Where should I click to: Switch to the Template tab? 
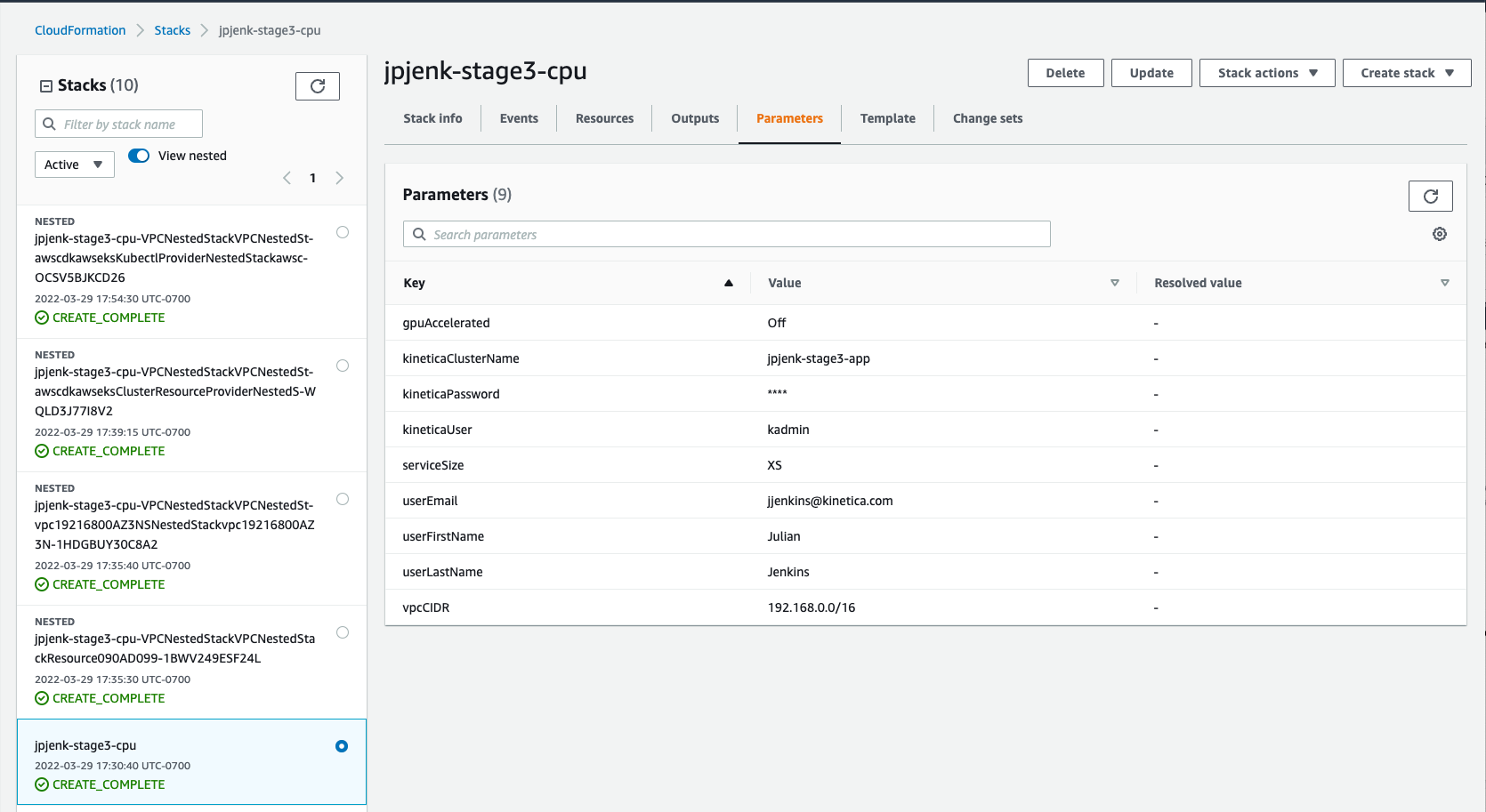(887, 117)
